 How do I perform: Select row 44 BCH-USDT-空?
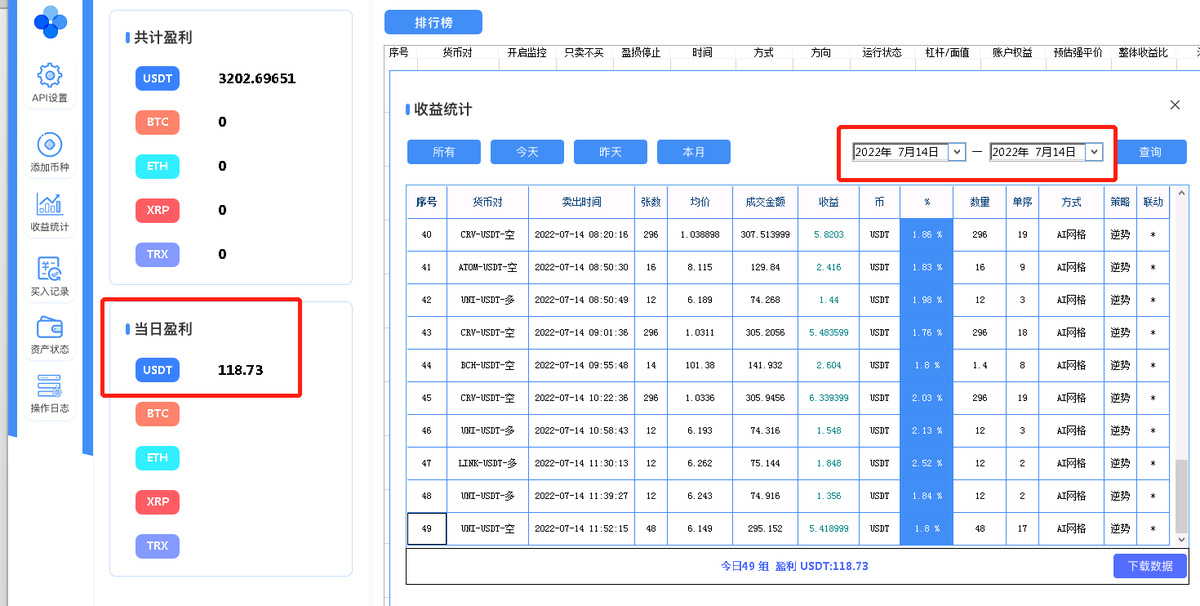[x=790, y=366]
